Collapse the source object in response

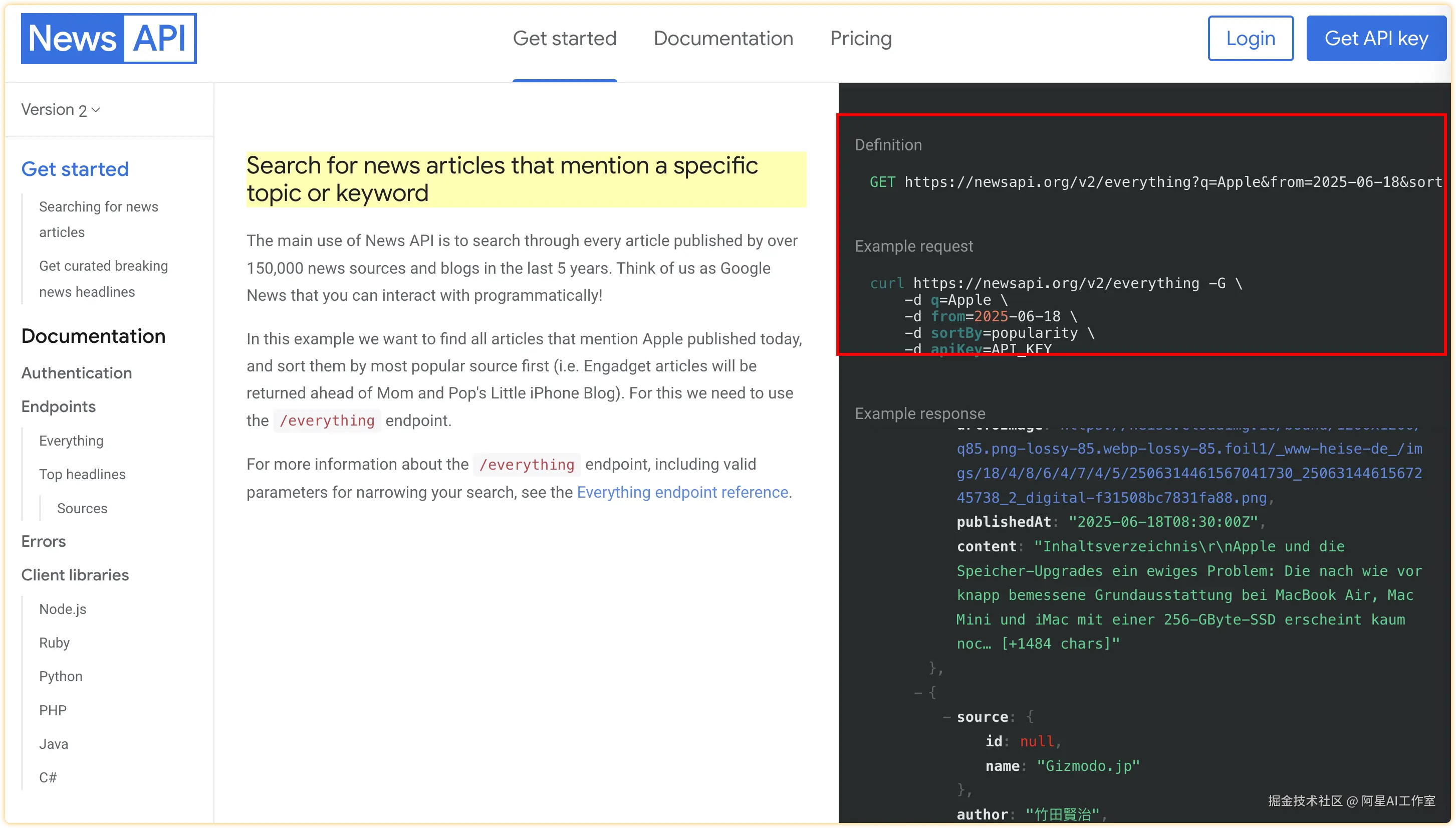pos(946,717)
